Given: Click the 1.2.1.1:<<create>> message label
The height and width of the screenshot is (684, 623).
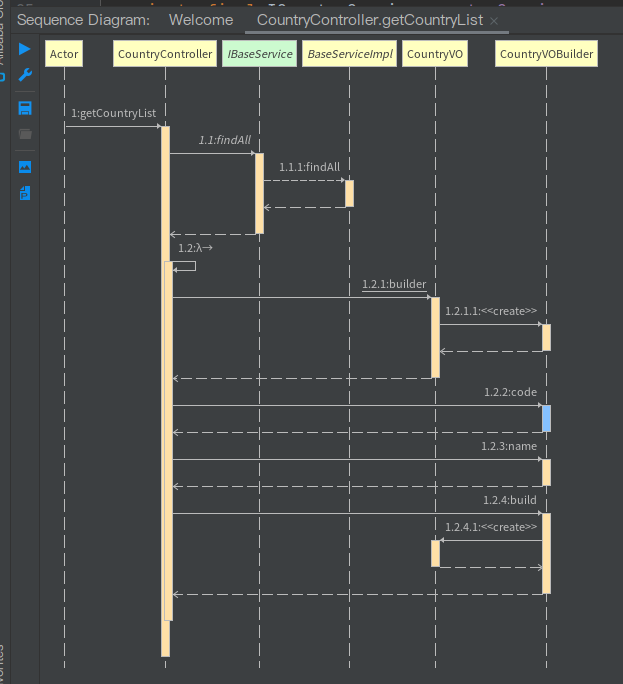Looking at the screenshot, I should (x=491, y=311).
